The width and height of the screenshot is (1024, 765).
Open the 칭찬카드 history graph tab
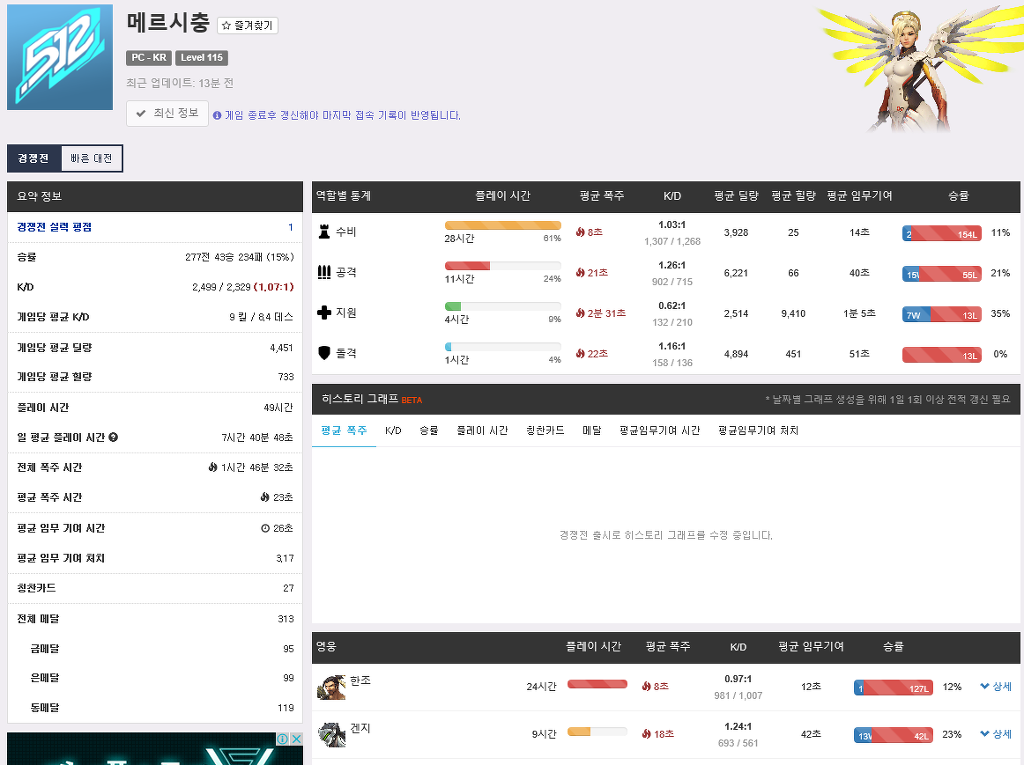[x=545, y=431]
